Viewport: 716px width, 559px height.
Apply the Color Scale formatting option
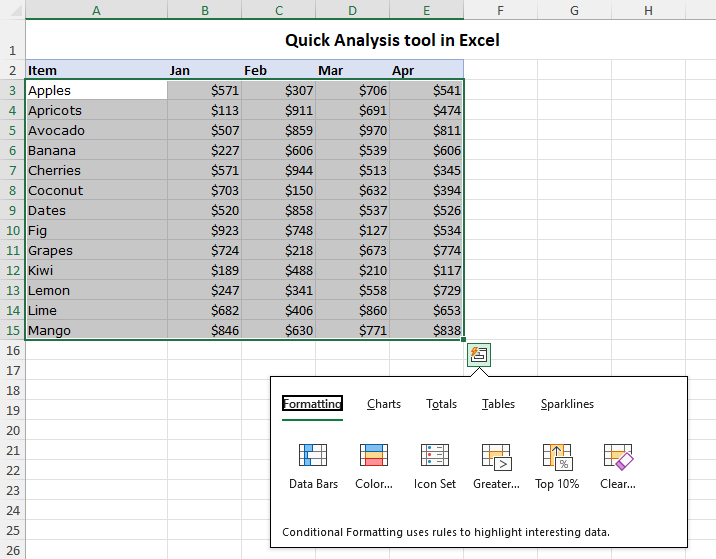[373, 457]
